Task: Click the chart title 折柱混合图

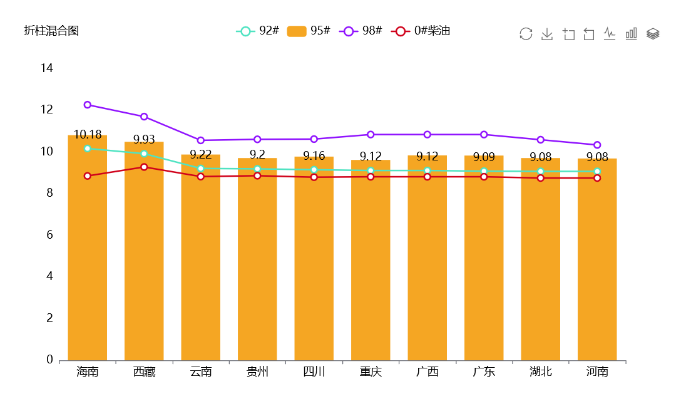Action: [x=51, y=31]
